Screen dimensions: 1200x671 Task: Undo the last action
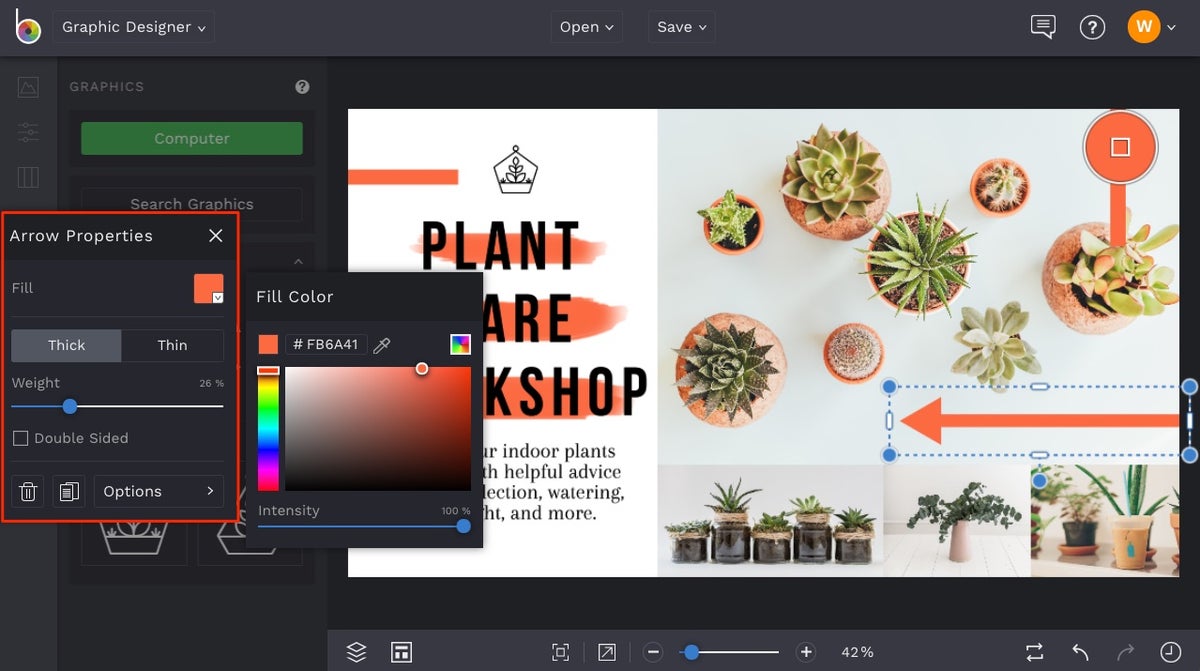pos(1082,651)
